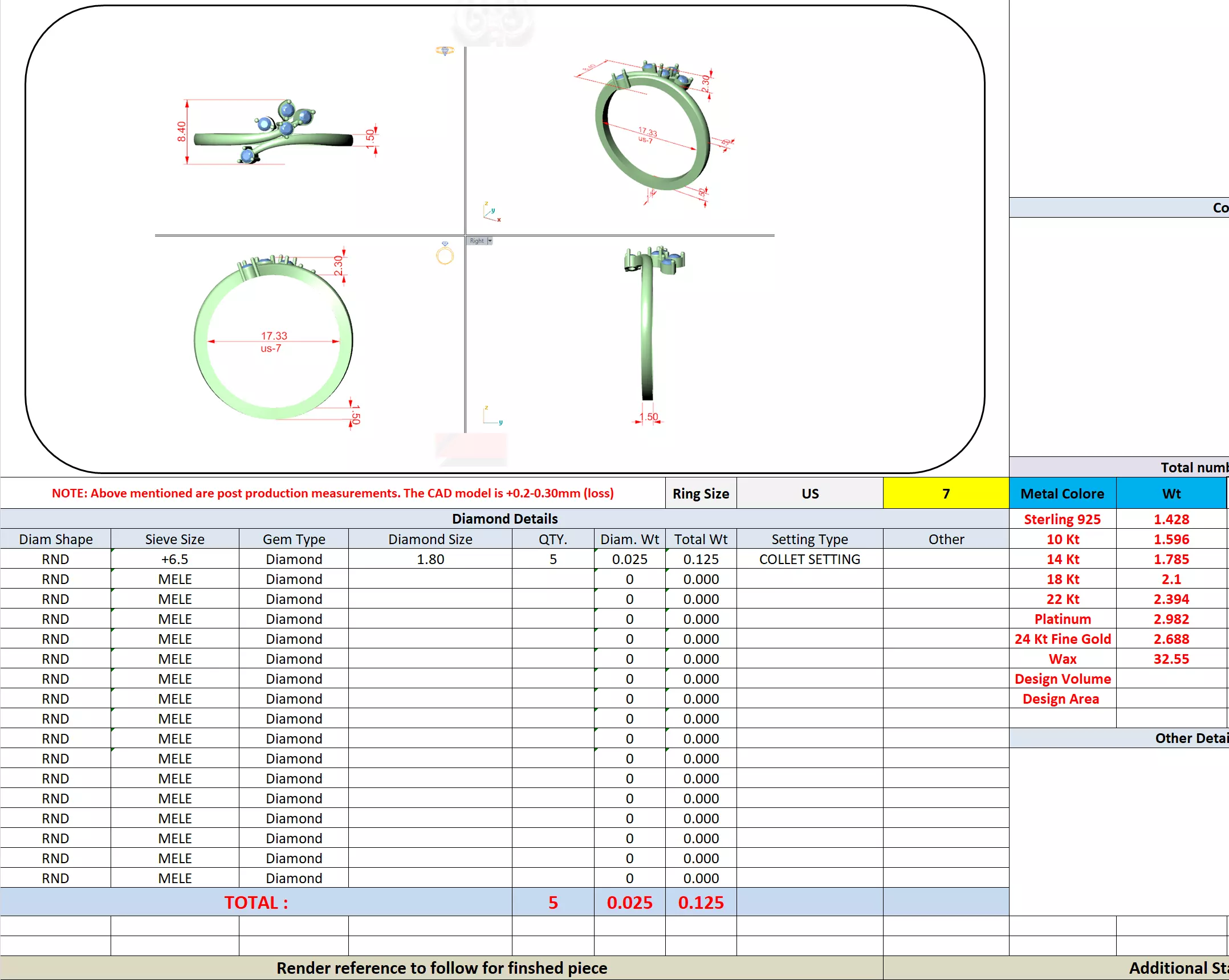The height and width of the screenshot is (980, 1229).
Task: Click the Sterling 925 metal label
Action: coord(1062,519)
